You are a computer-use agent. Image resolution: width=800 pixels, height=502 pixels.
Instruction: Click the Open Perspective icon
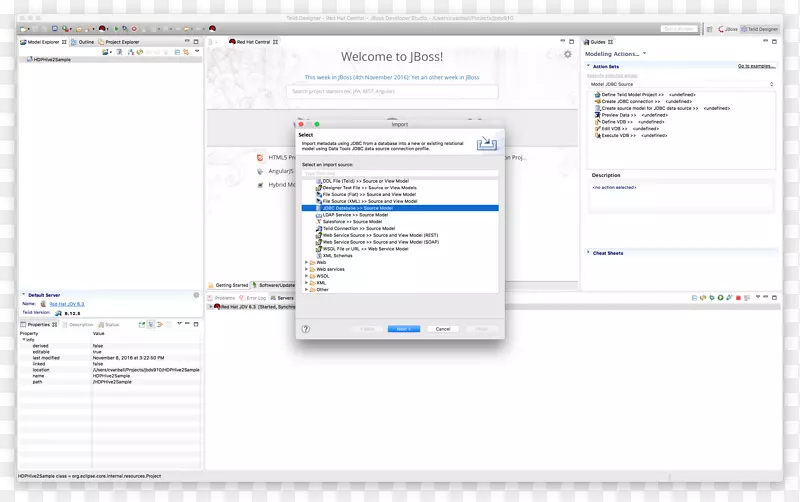point(710,29)
